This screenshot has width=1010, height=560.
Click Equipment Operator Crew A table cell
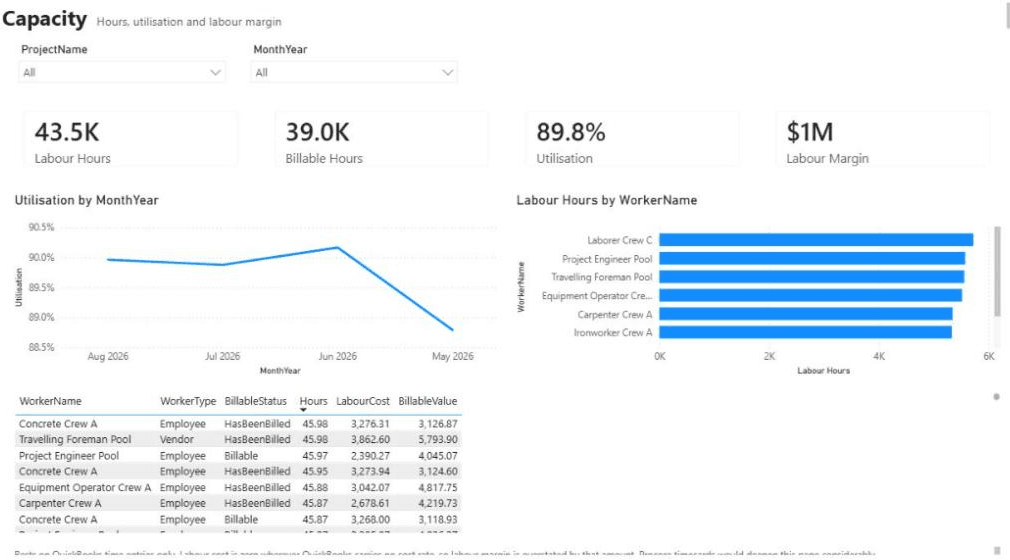pos(84,488)
